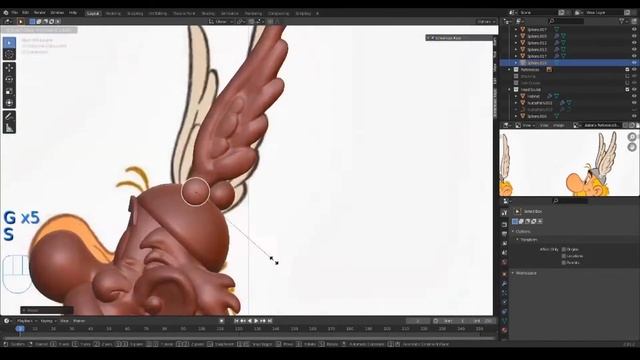The width and height of the screenshot is (640, 360).
Task: Open the Scene properties tab
Action: point(504,253)
